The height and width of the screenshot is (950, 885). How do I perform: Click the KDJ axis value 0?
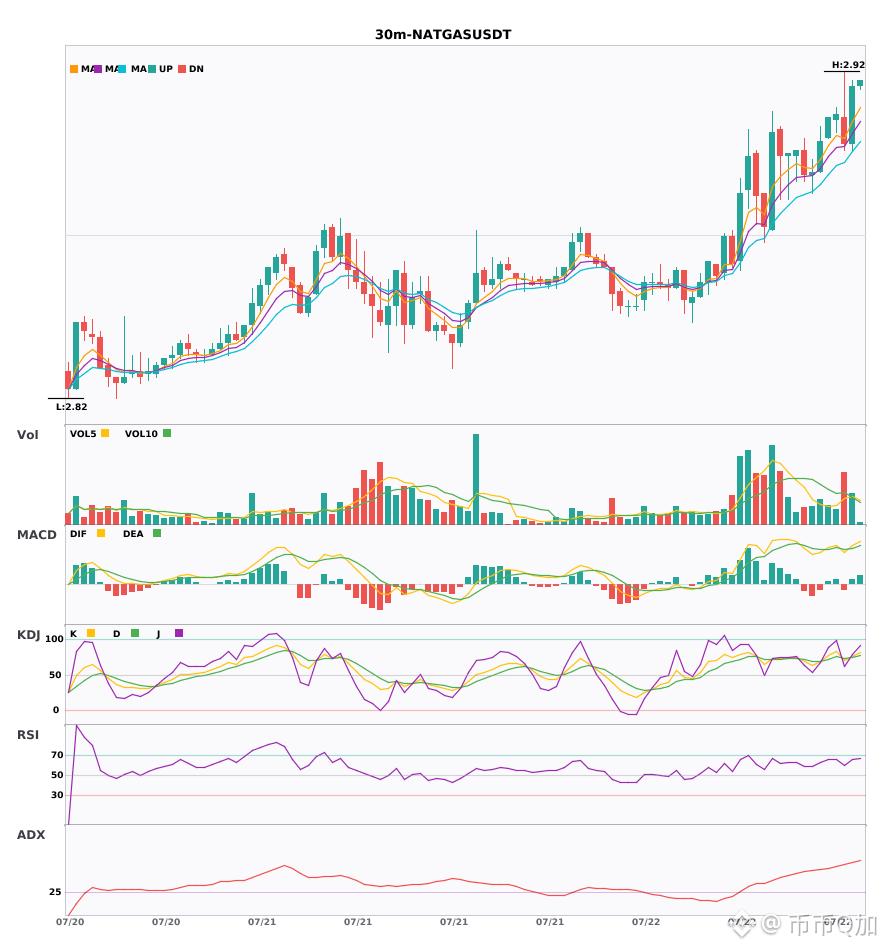(x=56, y=710)
